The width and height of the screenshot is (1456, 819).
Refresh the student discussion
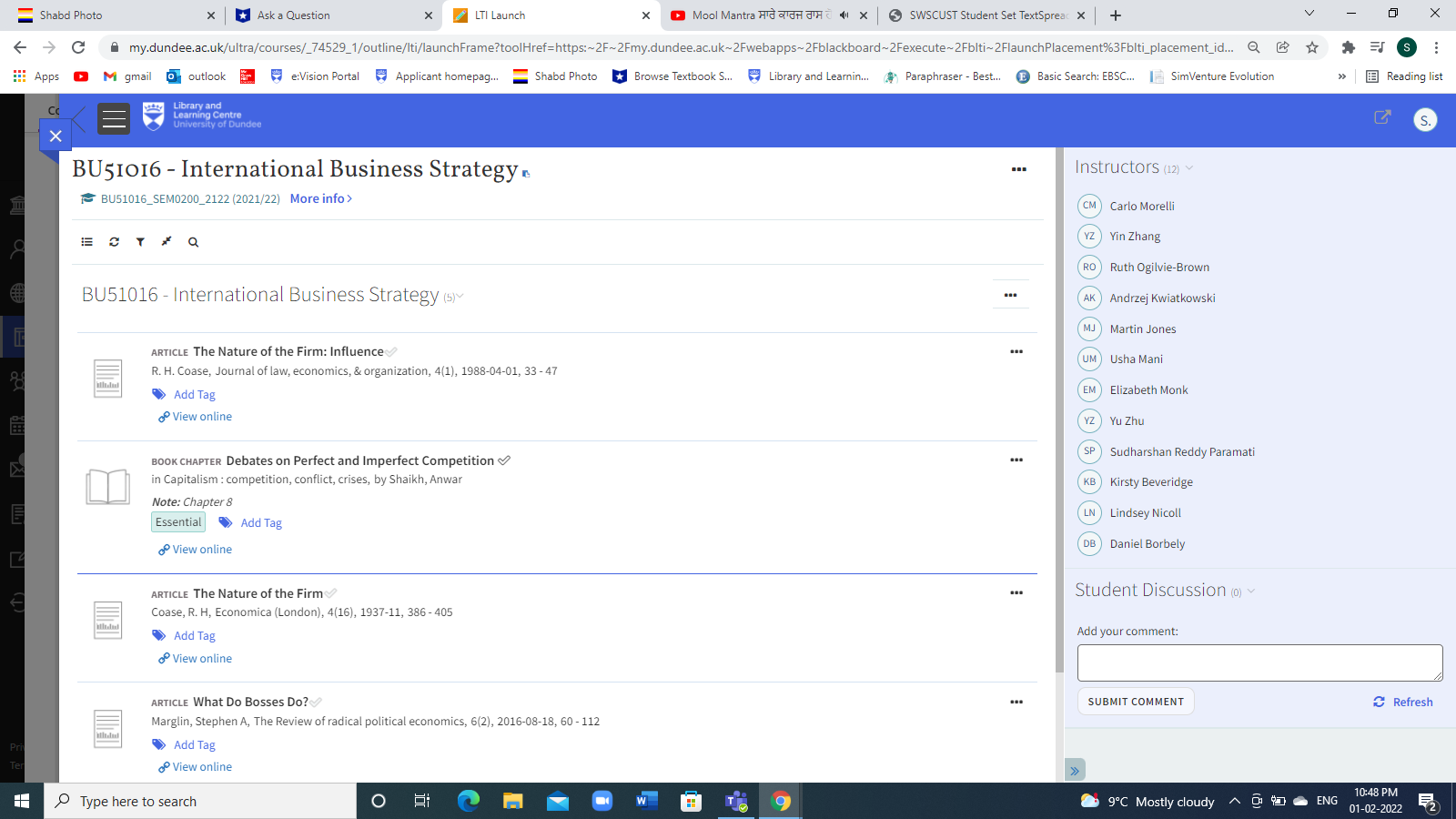pyautogui.click(x=1403, y=702)
